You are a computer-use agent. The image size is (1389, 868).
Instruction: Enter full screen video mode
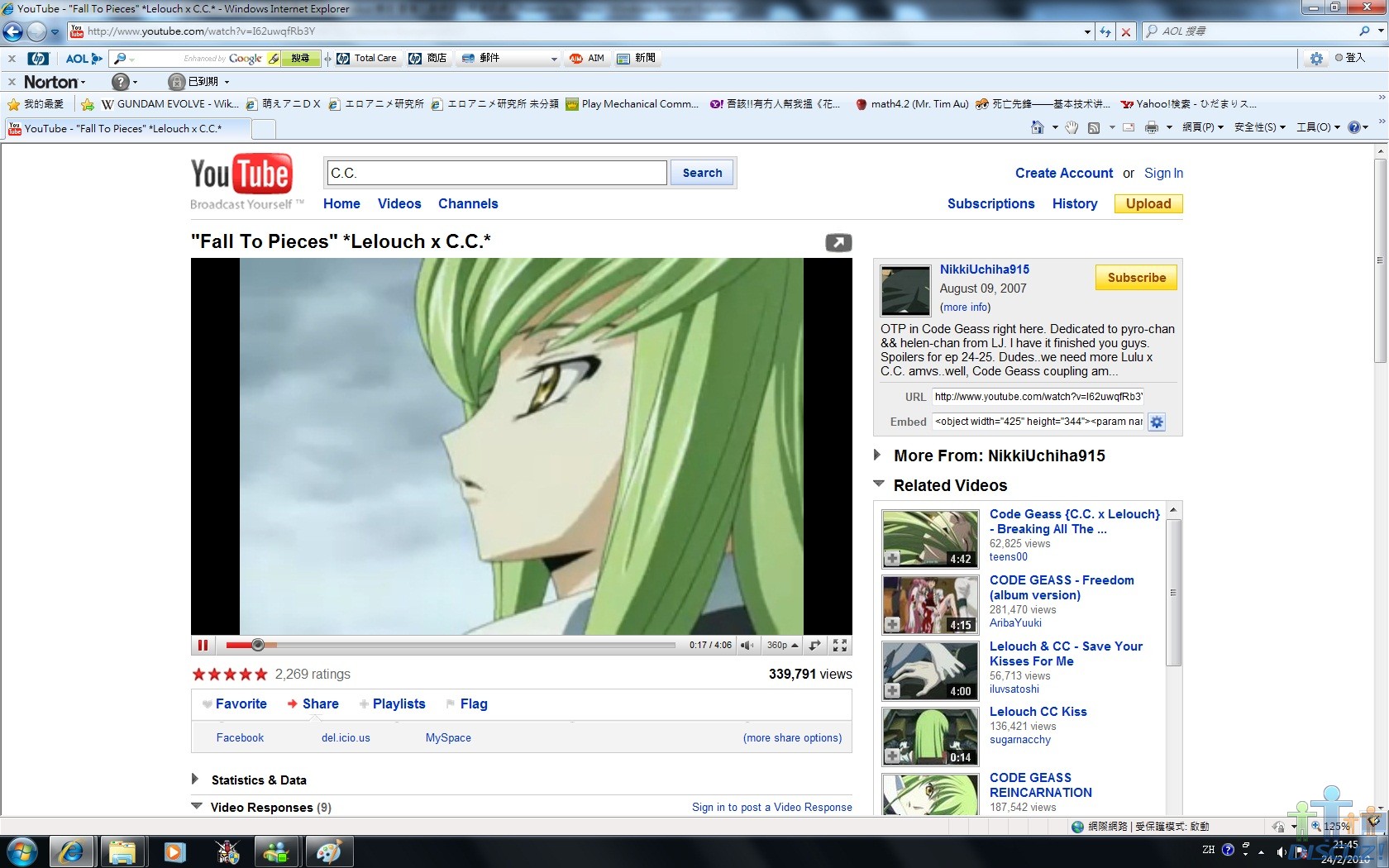coord(840,645)
